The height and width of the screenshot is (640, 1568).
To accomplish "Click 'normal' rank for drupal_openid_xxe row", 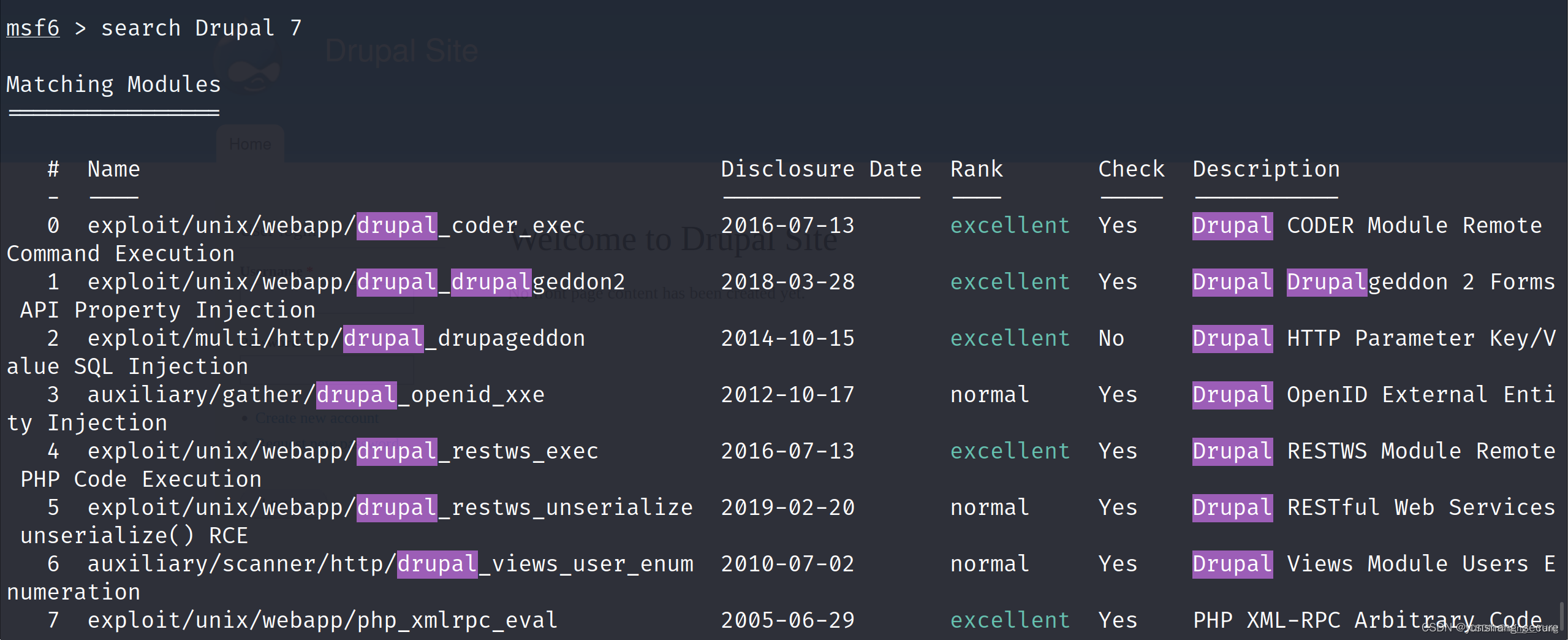I will point(990,395).
